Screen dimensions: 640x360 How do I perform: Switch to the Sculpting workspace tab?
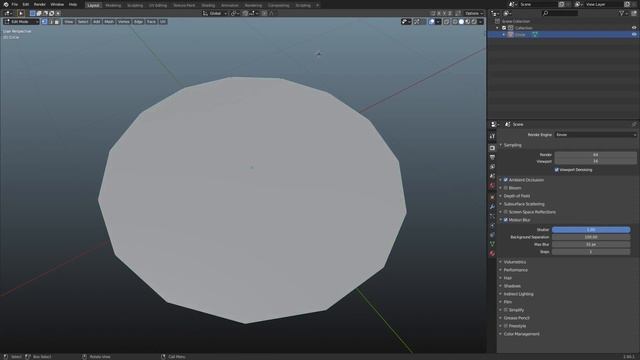(135, 5)
